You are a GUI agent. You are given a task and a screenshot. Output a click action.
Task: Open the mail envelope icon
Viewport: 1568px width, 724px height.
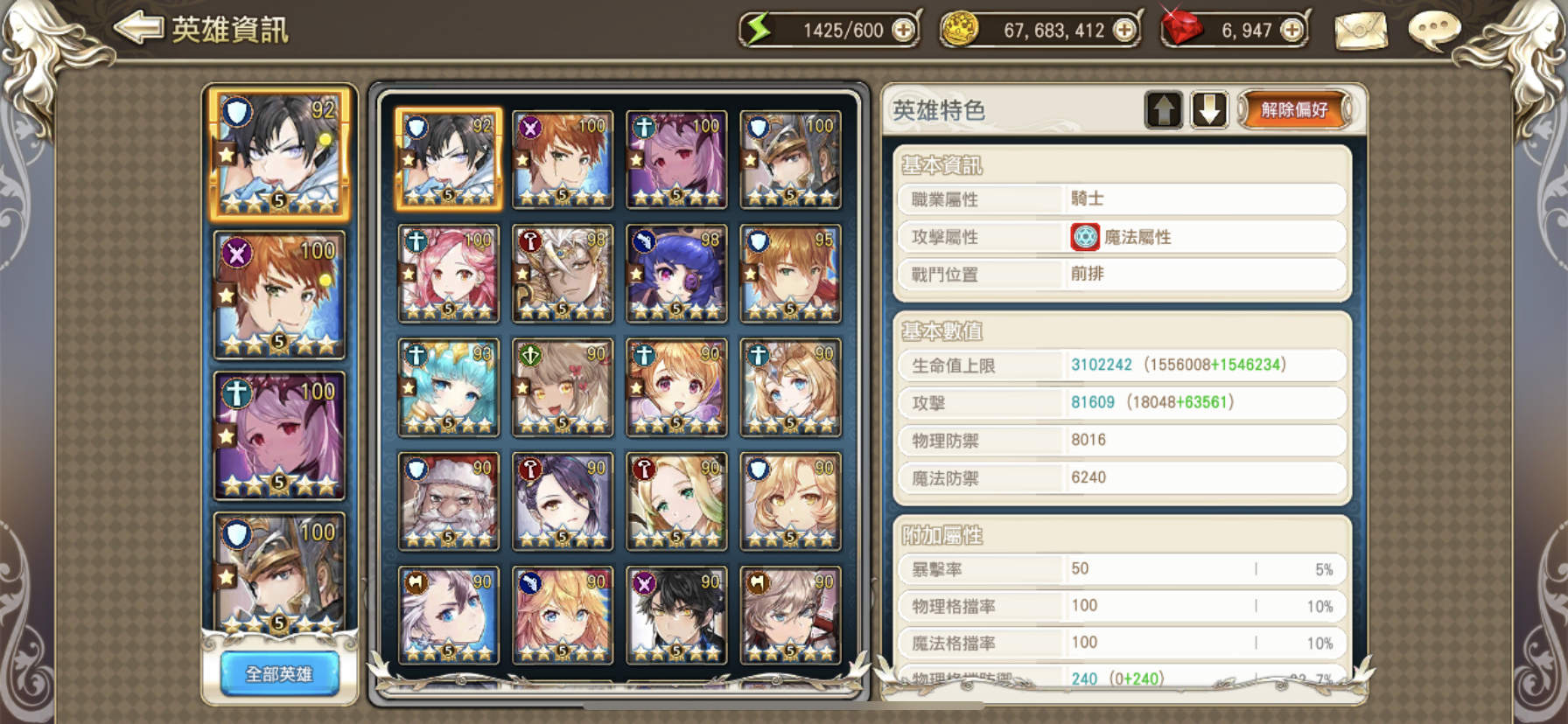(1361, 31)
